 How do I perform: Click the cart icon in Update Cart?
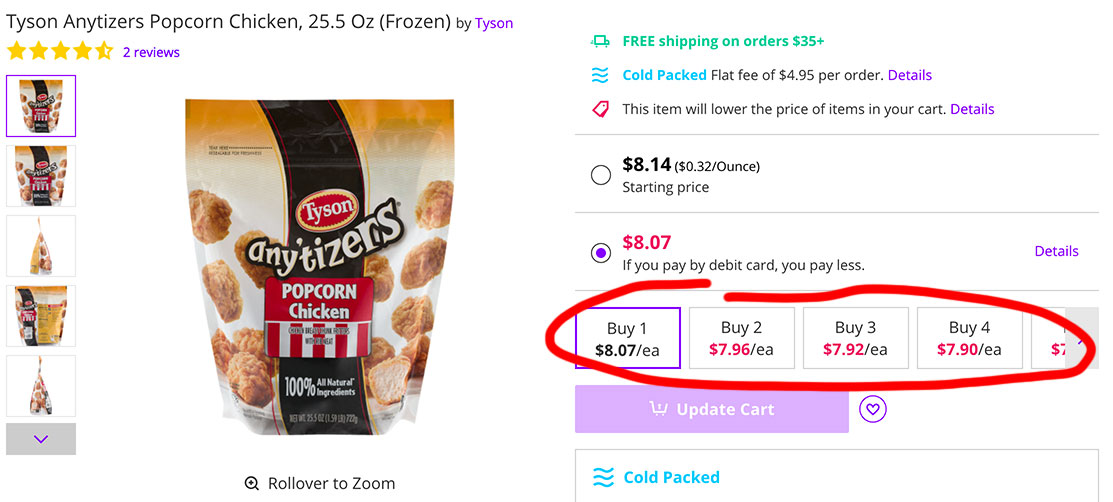(659, 409)
